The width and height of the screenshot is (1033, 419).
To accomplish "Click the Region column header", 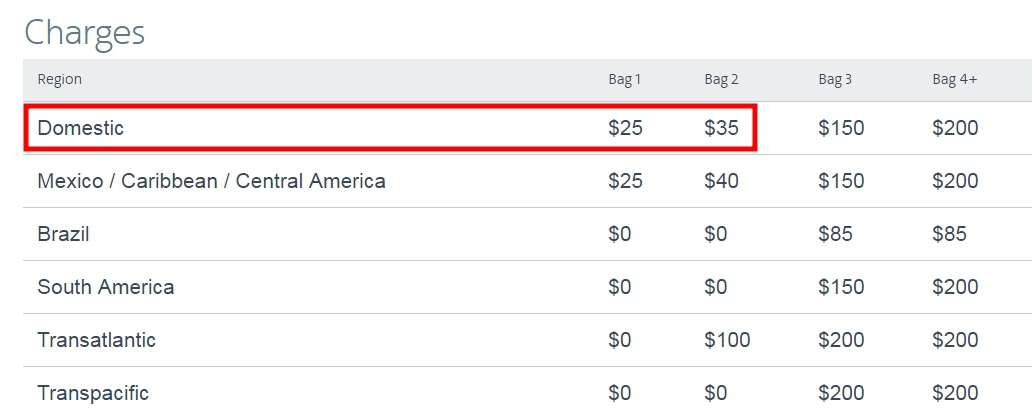I will [x=59, y=79].
